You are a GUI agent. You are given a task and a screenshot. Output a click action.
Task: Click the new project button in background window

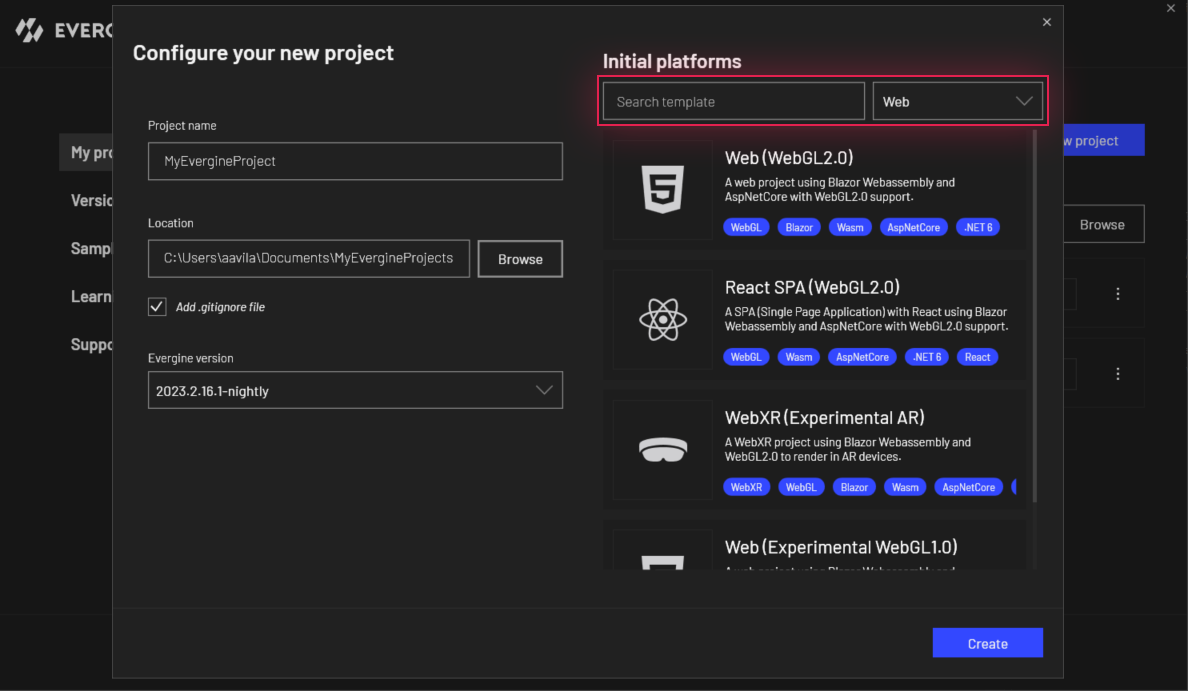pos(1104,140)
